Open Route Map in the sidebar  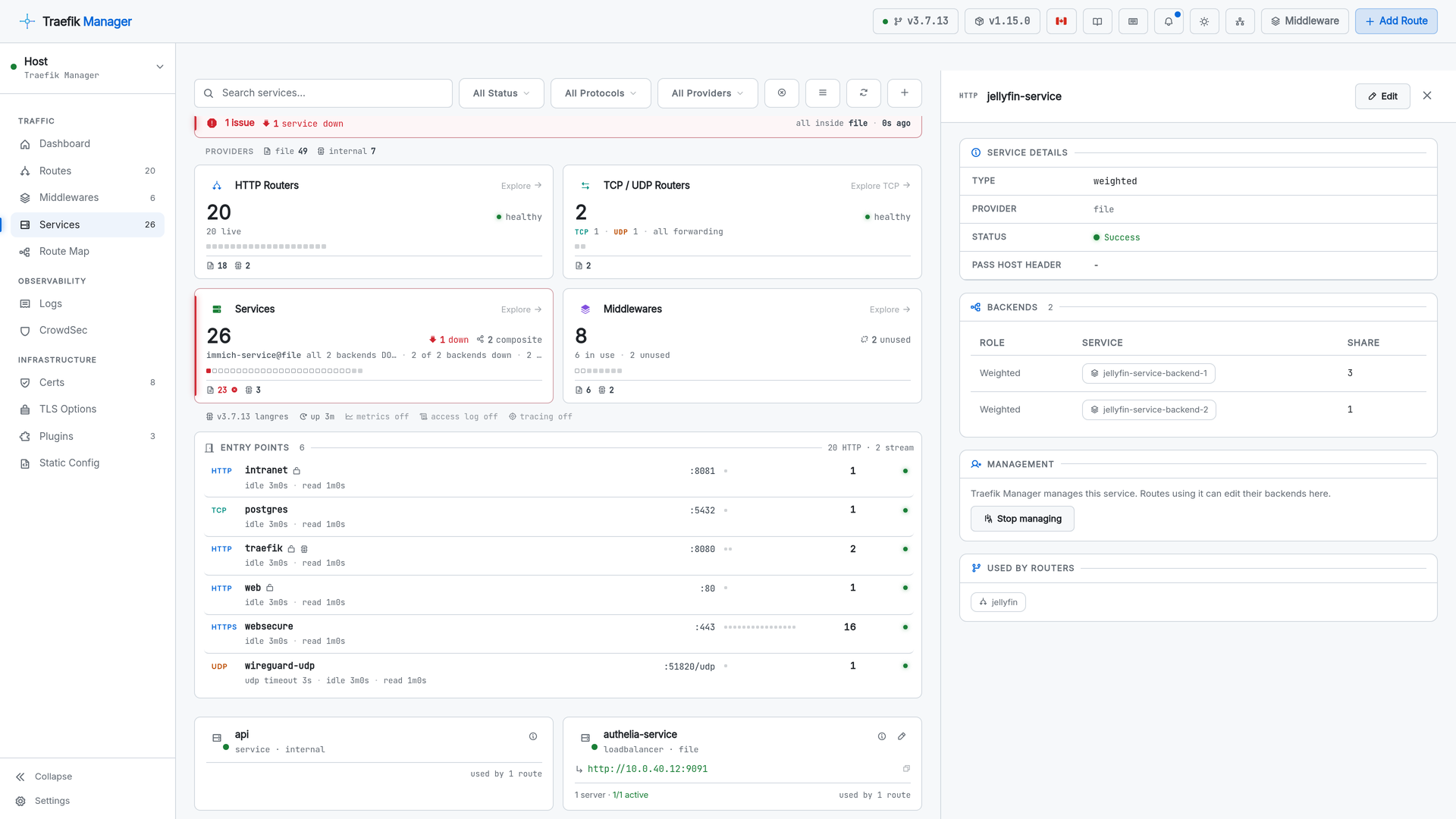point(87,252)
